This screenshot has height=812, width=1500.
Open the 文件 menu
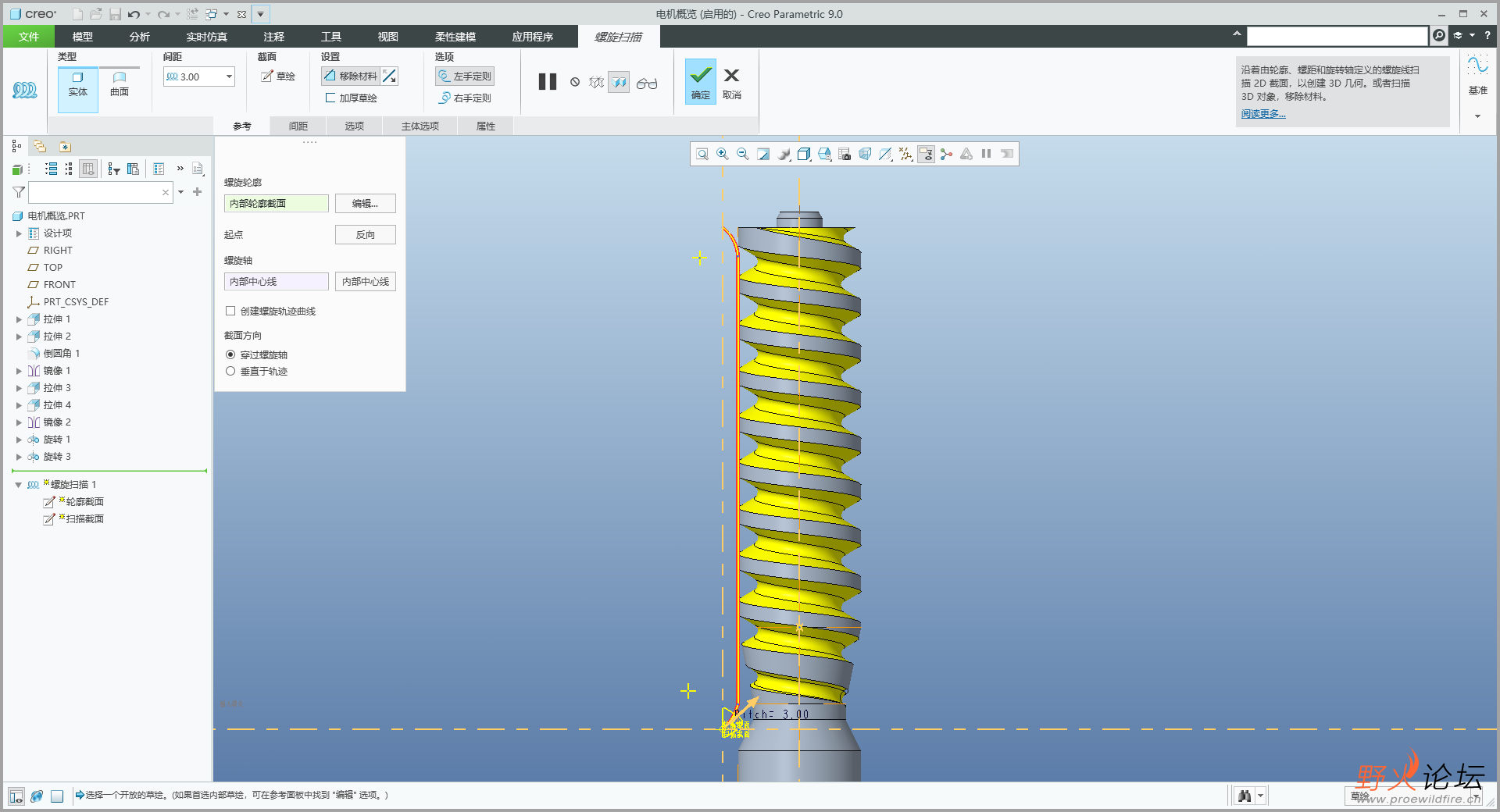coord(29,37)
